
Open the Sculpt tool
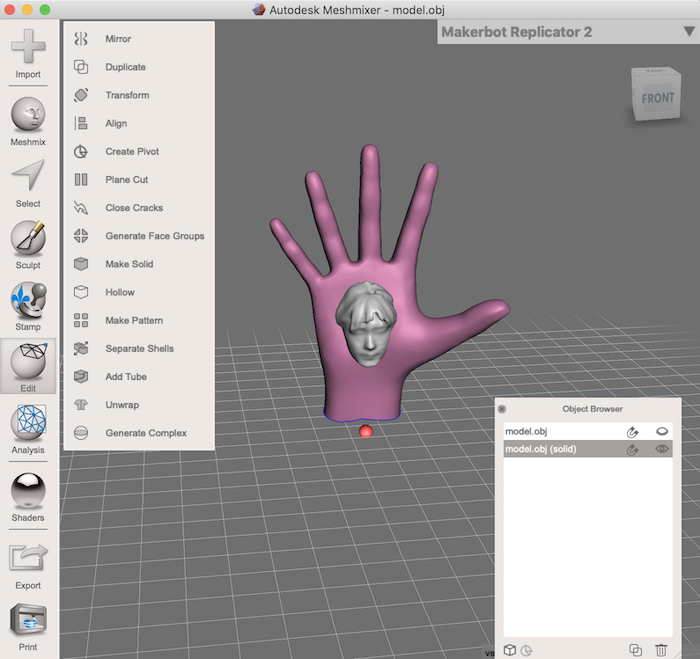click(28, 245)
